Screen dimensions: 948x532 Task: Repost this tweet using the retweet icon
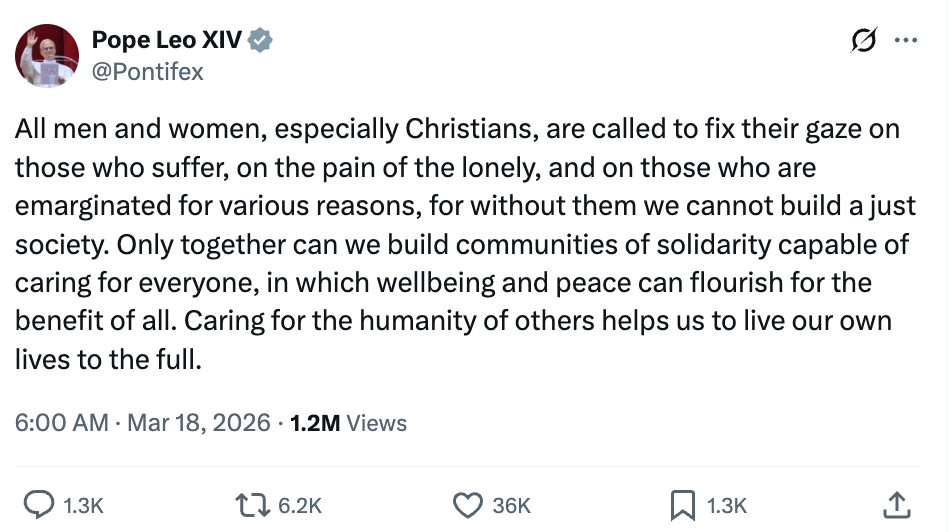(x=254, y=505)
